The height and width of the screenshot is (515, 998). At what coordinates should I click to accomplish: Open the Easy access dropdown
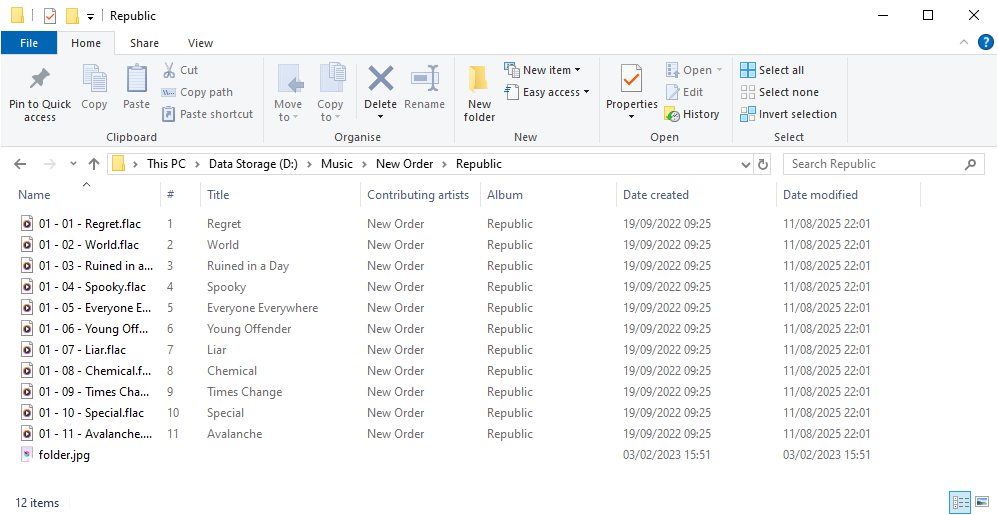point(586,92)
